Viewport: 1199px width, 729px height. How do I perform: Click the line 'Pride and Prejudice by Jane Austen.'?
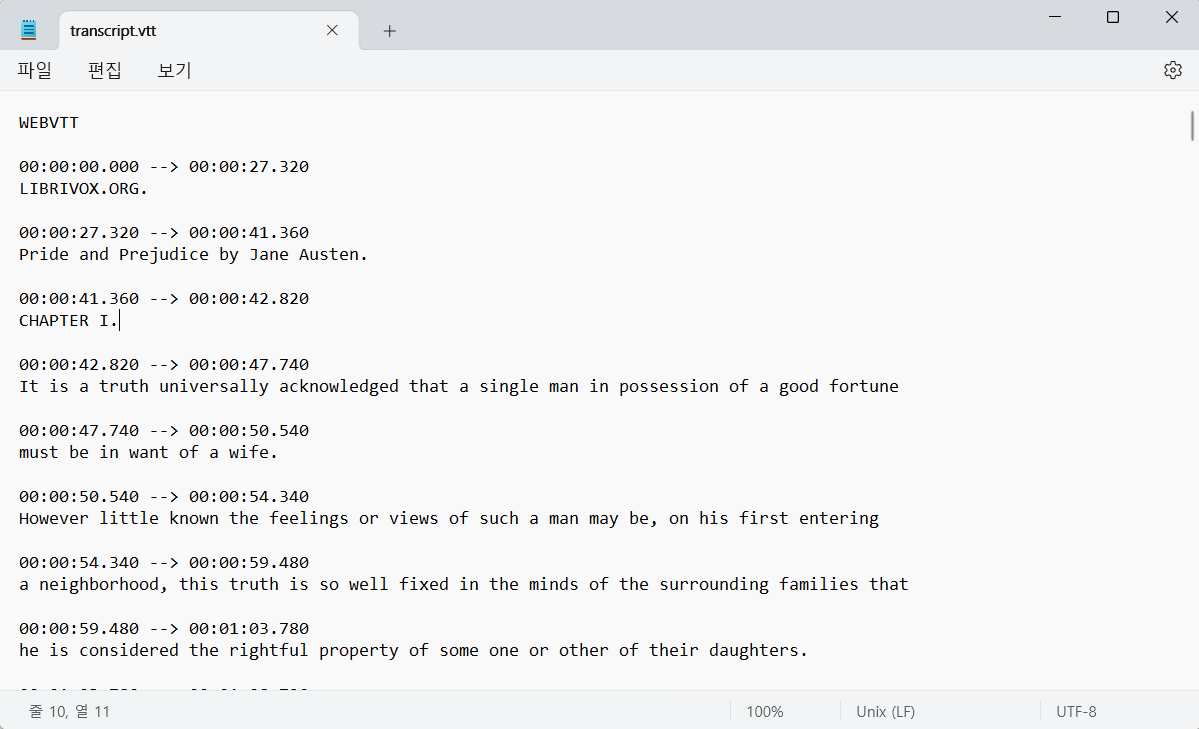click(193, 254)
